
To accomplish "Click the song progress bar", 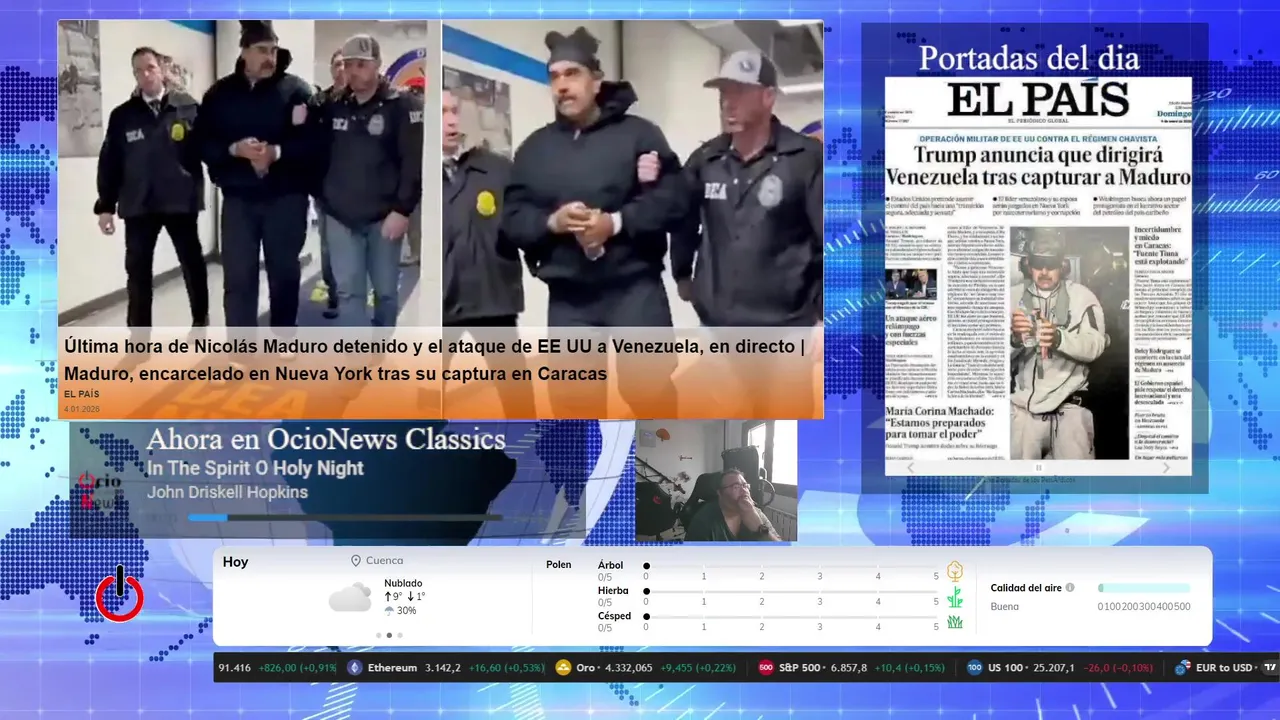I will (x=345, y=517).
